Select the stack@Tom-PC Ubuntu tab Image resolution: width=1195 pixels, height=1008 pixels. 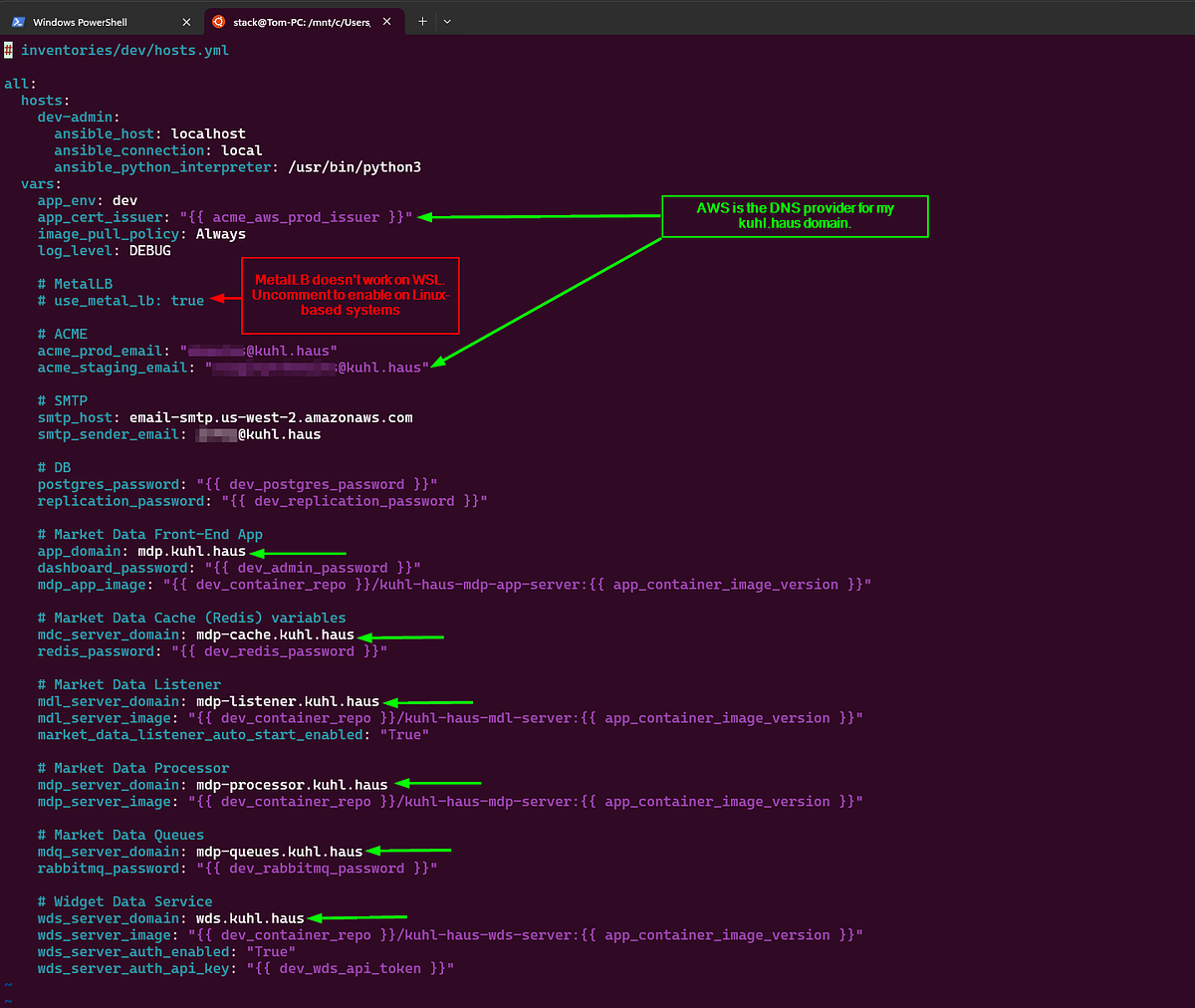(x=299, y=22)
